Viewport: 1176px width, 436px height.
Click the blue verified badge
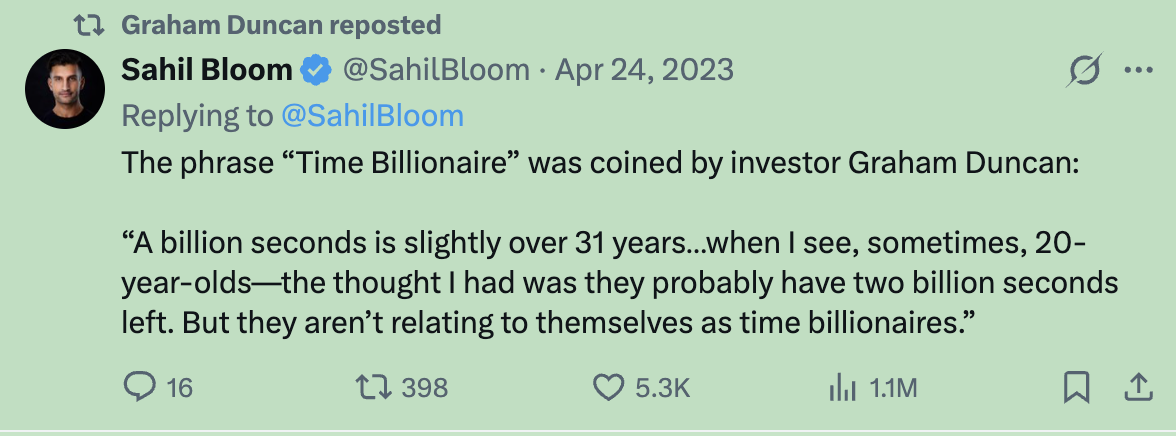pyautogui.click(x=317, y=70)
